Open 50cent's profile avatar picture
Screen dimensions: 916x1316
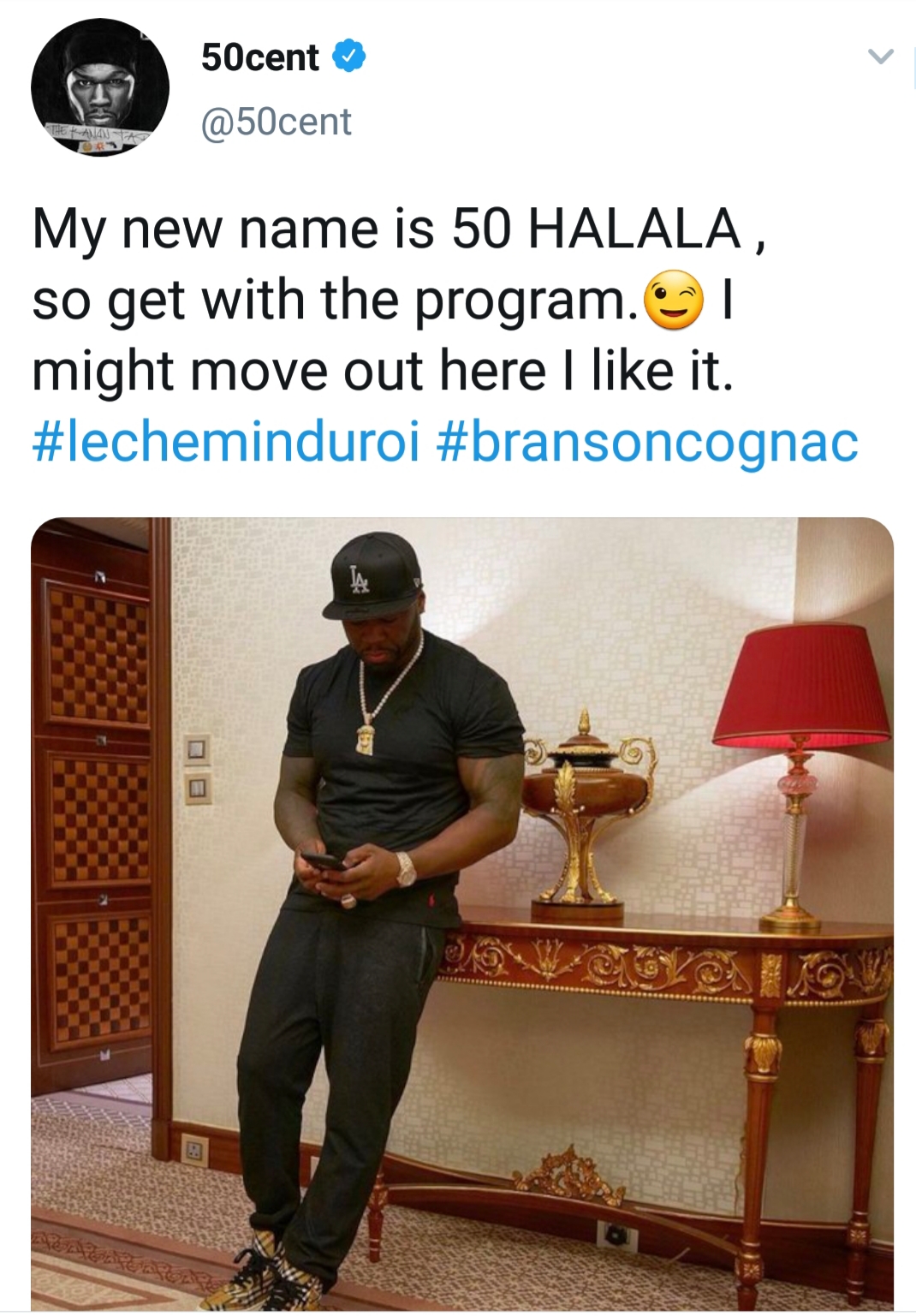click(x=100, y=87)
